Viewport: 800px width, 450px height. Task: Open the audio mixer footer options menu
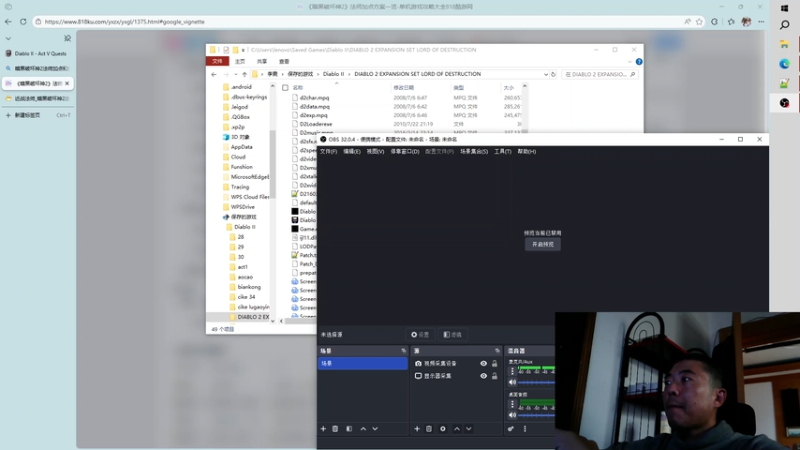point(524,429)
